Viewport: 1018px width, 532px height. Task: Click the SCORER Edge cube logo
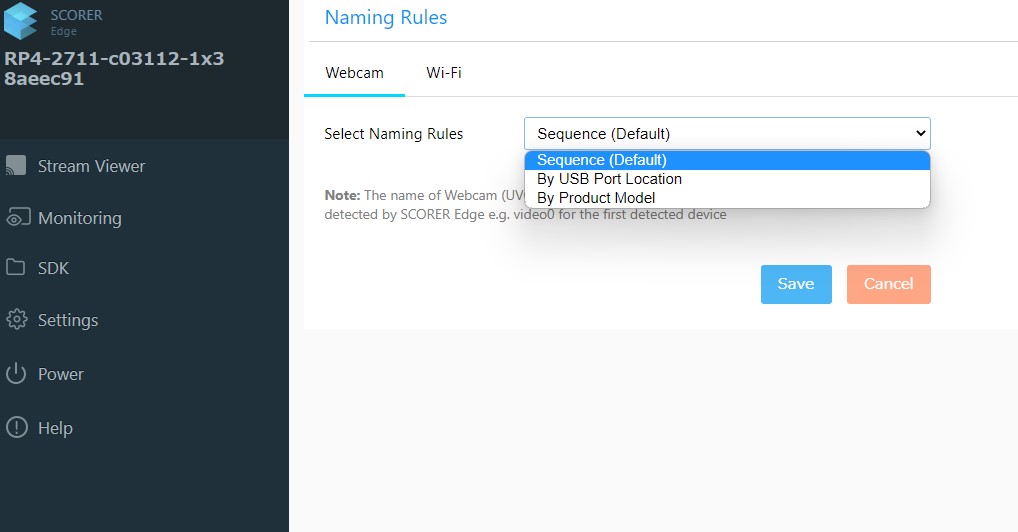tap(20, 22)
